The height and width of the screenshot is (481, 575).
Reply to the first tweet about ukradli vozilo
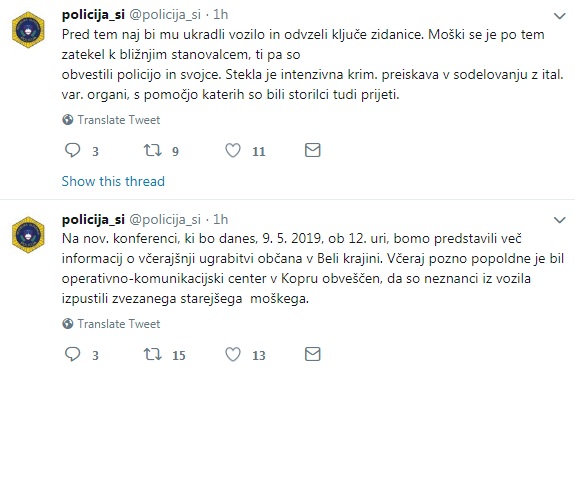click(72, 150)
